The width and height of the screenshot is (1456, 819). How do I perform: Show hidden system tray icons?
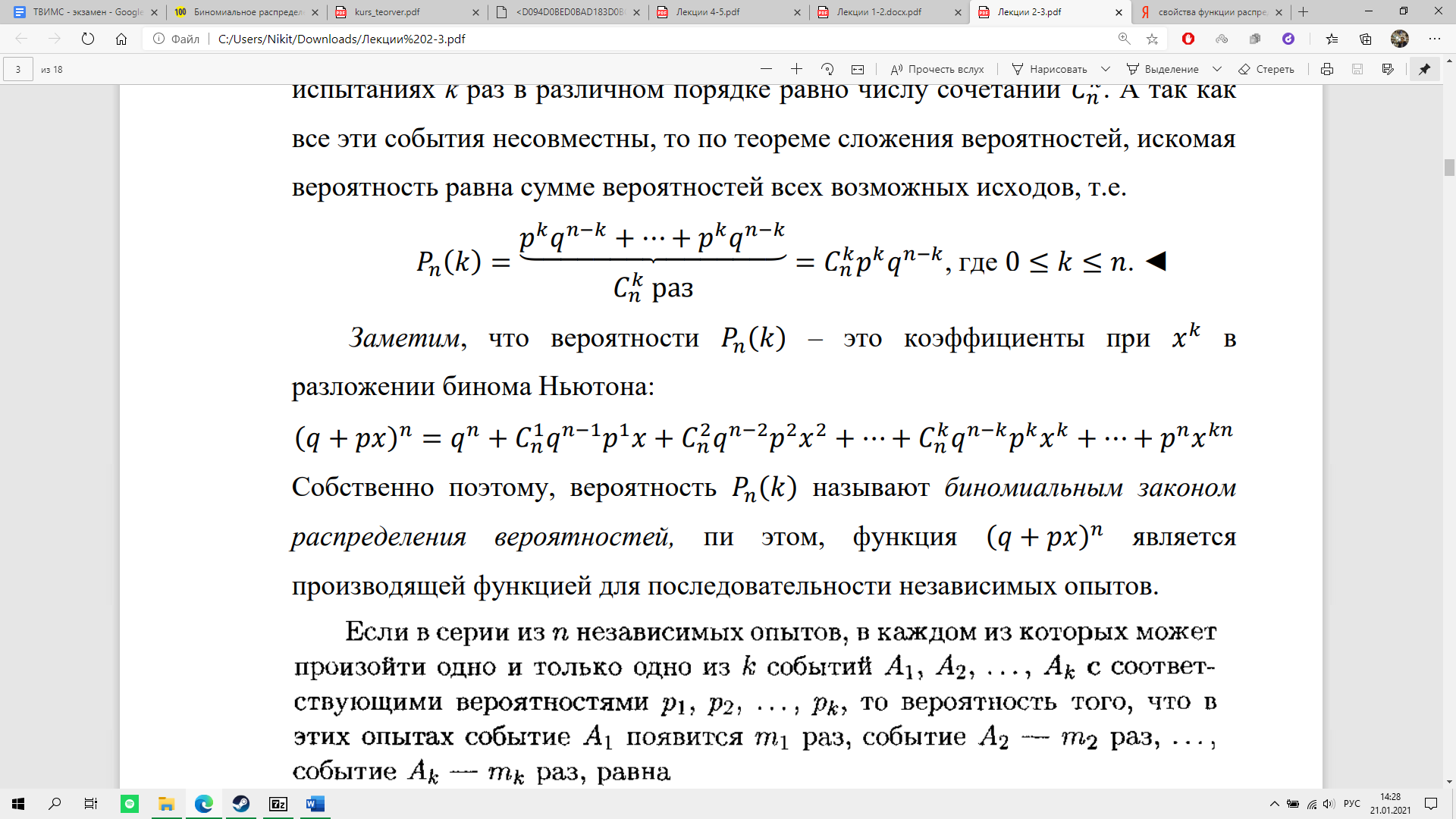point(1274,804)
